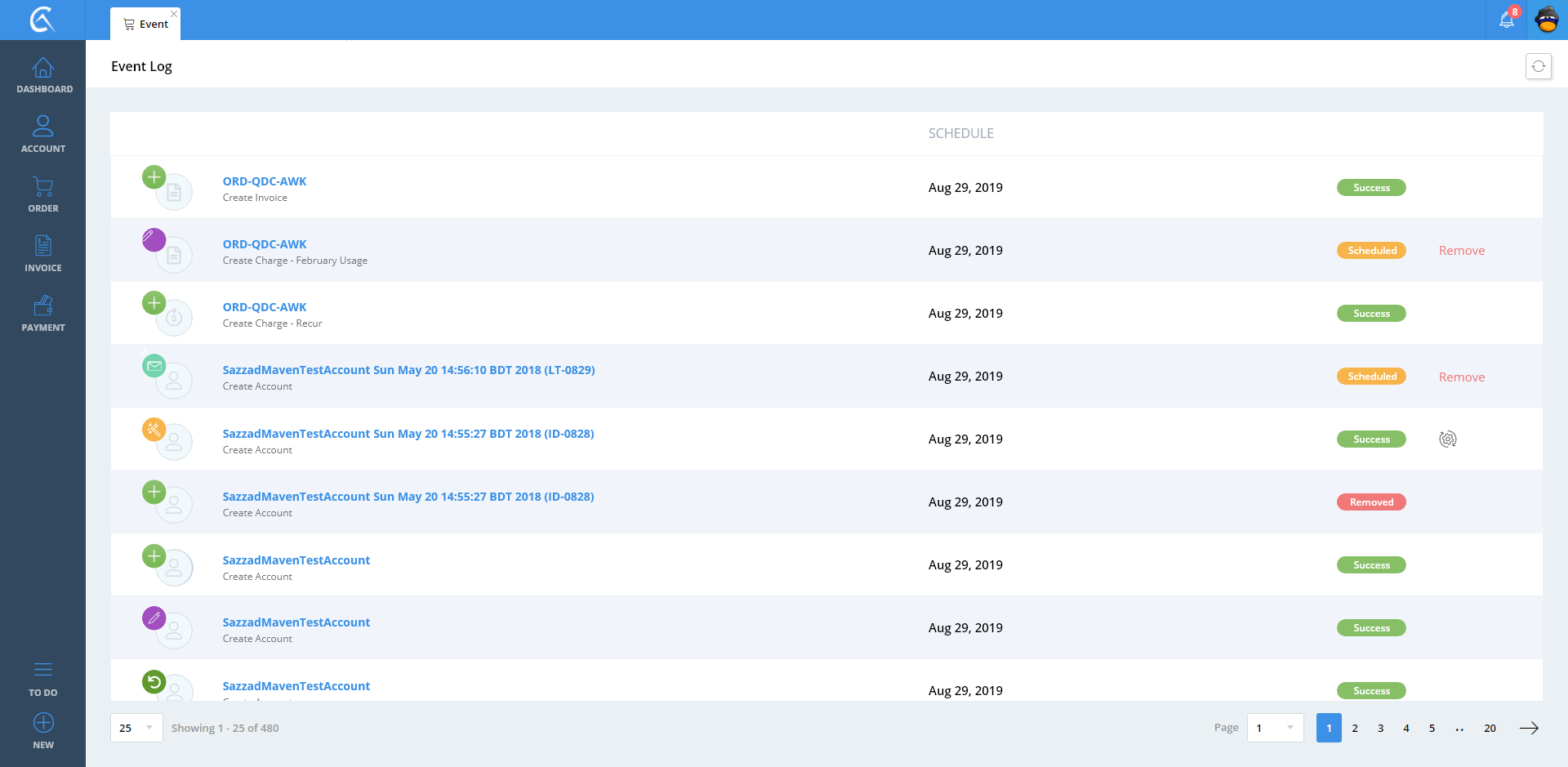This screenshot has height=767, width=1568.
Task: Switch to the Event tab
Action: point(146,25)
